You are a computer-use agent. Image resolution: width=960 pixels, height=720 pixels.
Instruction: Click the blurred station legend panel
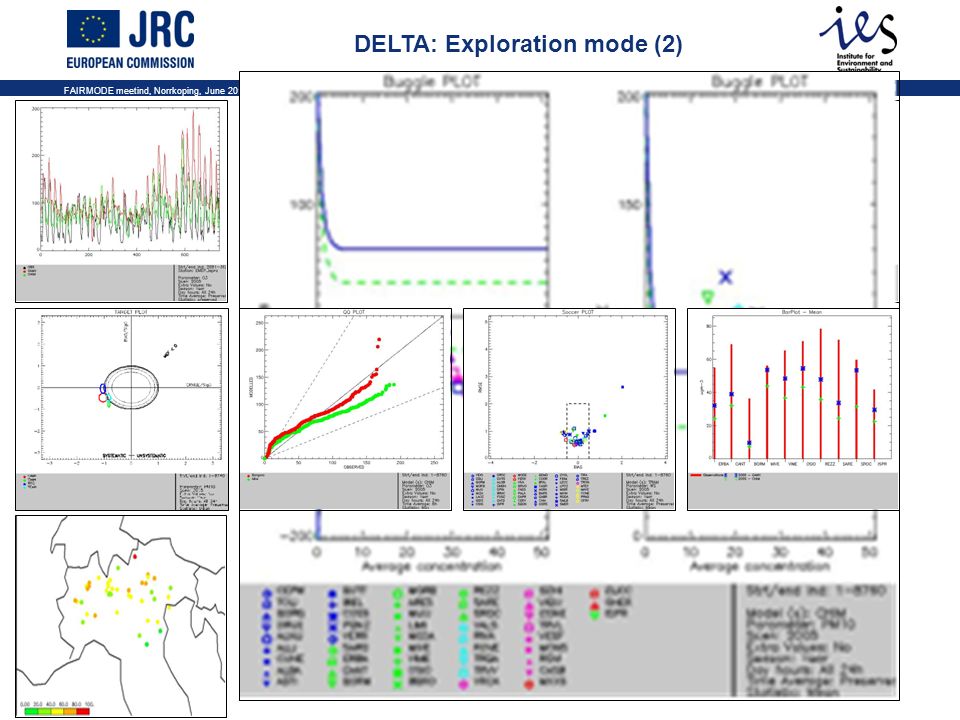[x=484, y=639]
